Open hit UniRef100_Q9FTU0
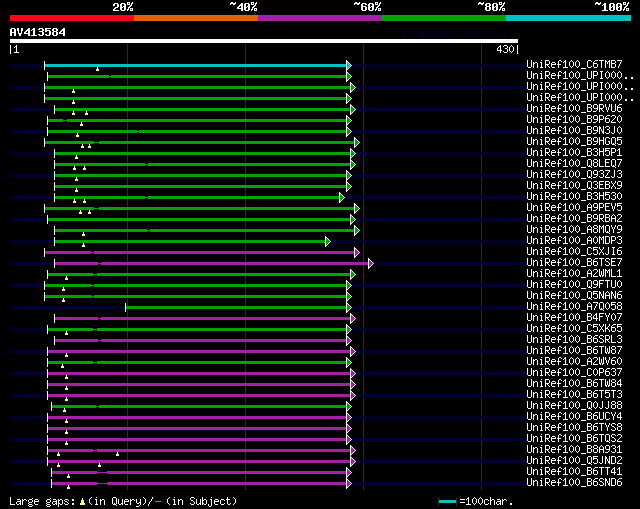This screenshot has width=640, height=509. [574, 285]
